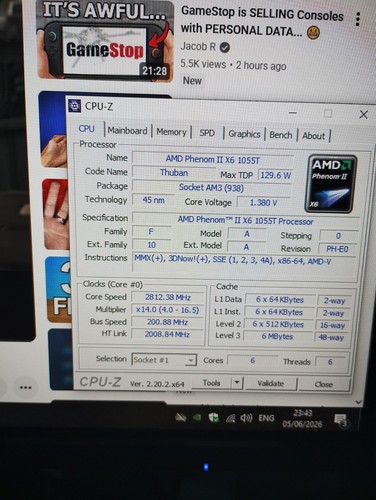Open the Jacob R channel link
Screen dimensions: 376x500
[x=198, y=47]
